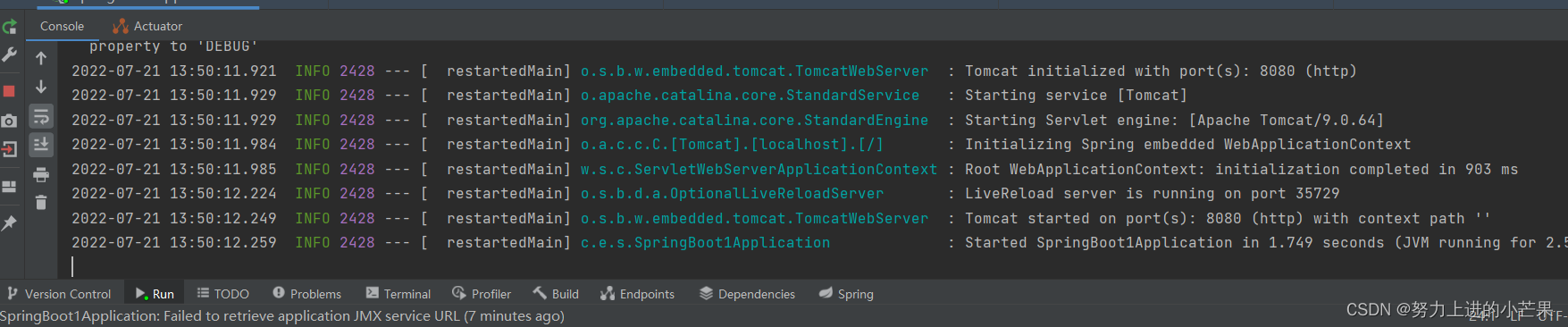Click the 'Tomcat started on port(s): 8080' log message
The width and height of the screenshot is (1568, 327).
coord(1228,218)
